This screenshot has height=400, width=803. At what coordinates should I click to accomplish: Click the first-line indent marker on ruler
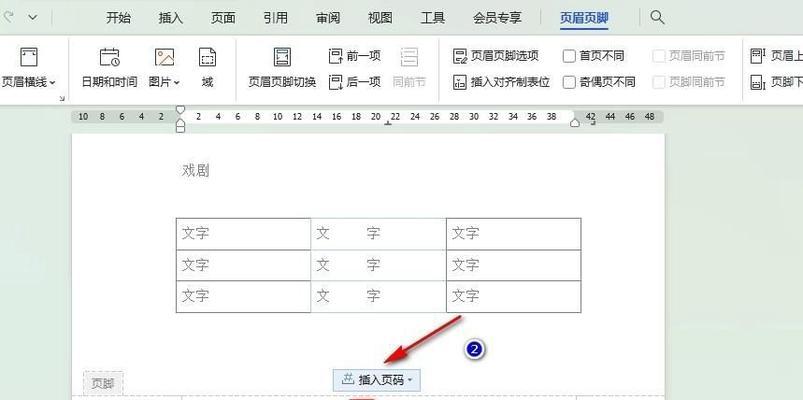180,110
